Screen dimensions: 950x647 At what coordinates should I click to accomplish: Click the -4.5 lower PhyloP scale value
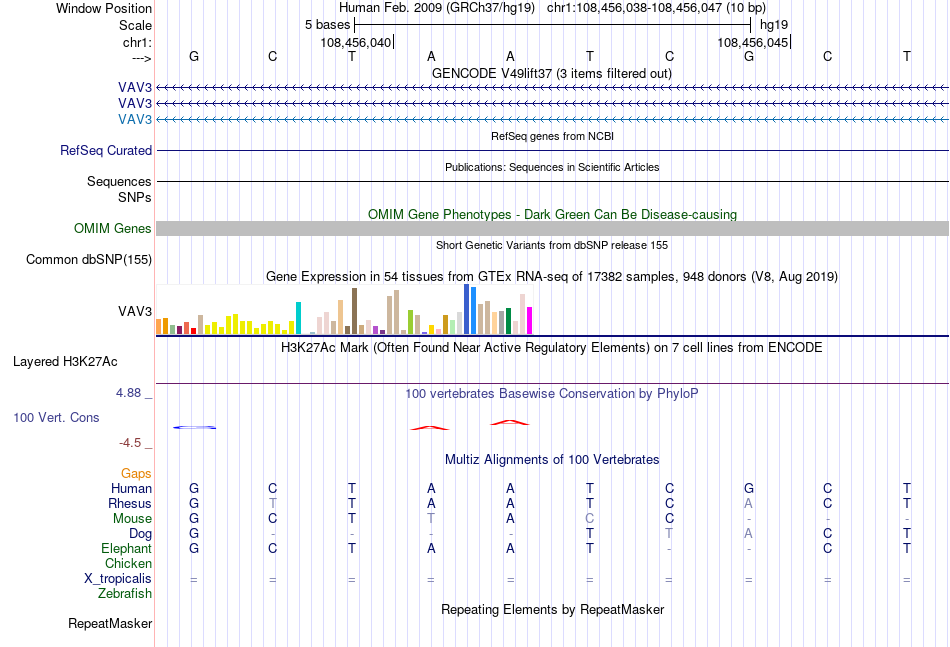tap(130, 443)
